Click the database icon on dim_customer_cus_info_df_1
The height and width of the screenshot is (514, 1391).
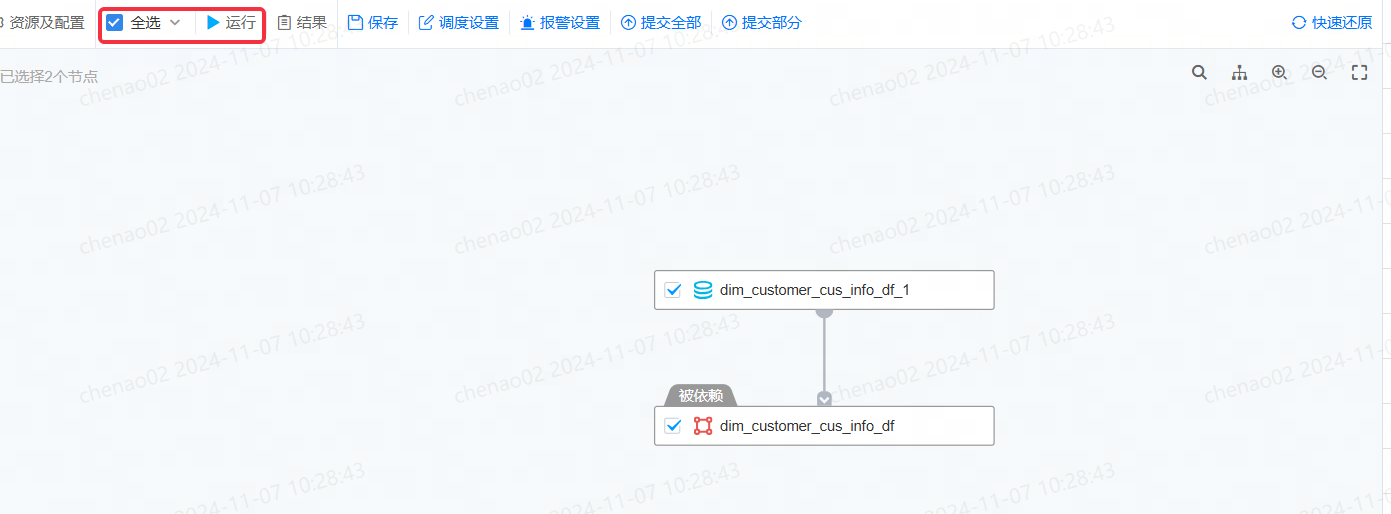[x=703, y=290]
